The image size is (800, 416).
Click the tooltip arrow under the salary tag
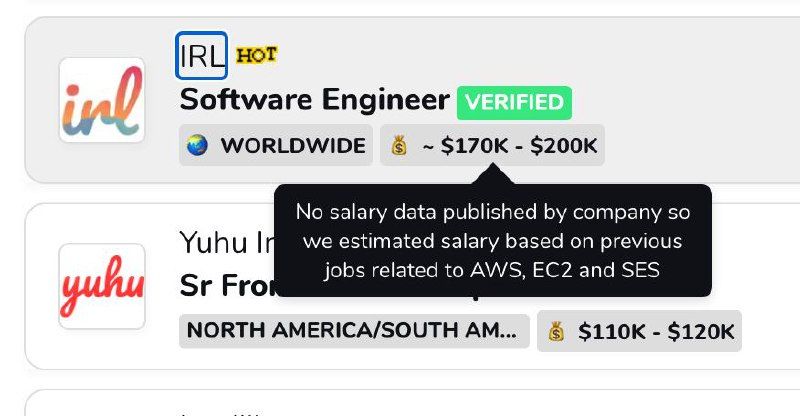click(493, 176)
